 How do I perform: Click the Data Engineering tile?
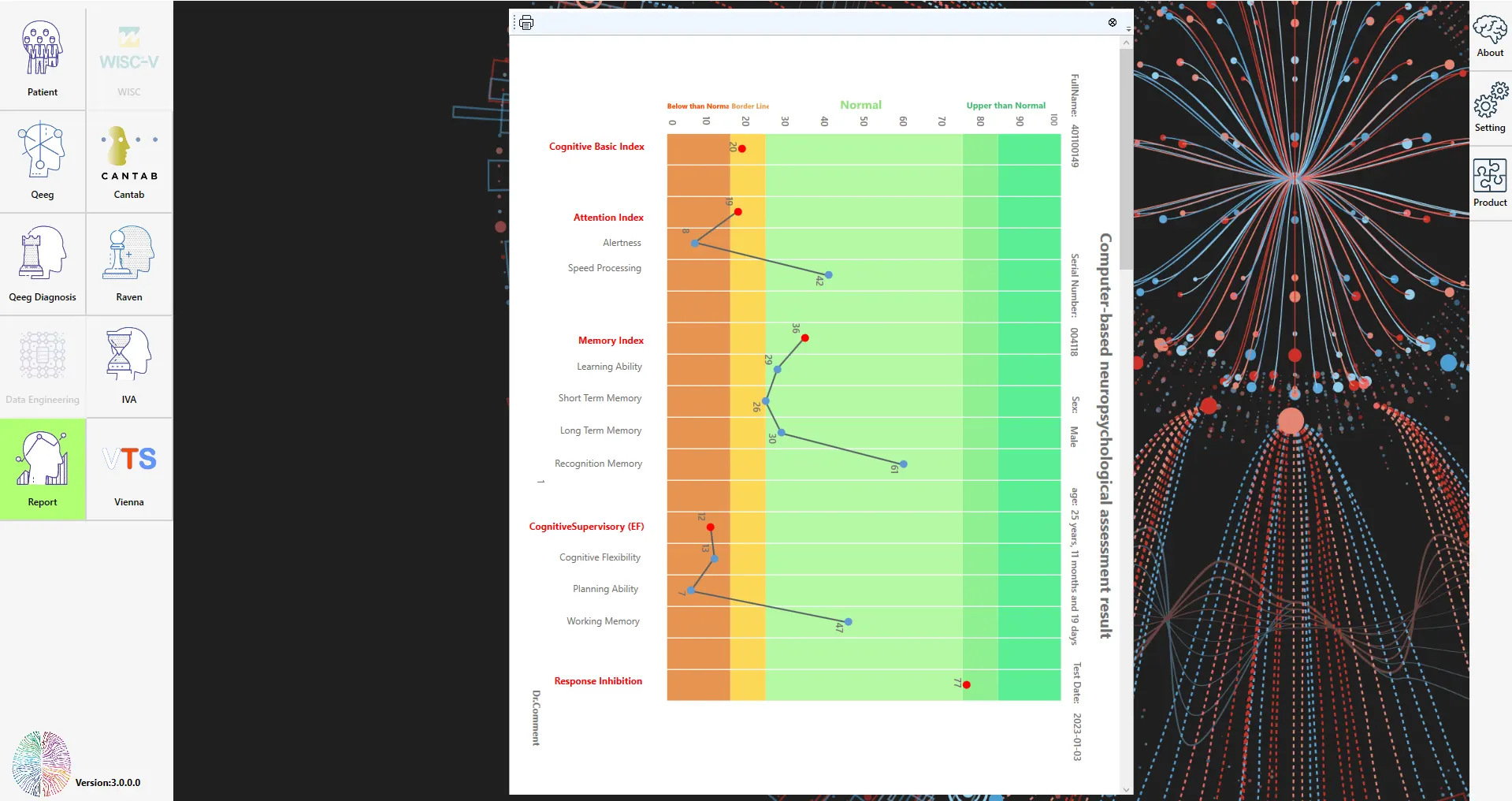[x=43, y=367]
